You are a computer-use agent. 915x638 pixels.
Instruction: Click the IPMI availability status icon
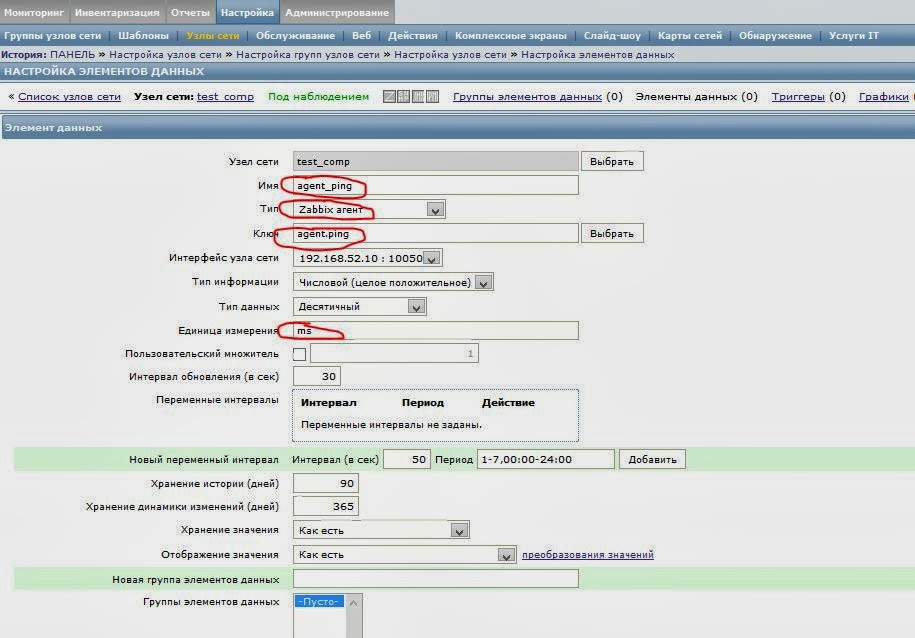coord(418,96)
